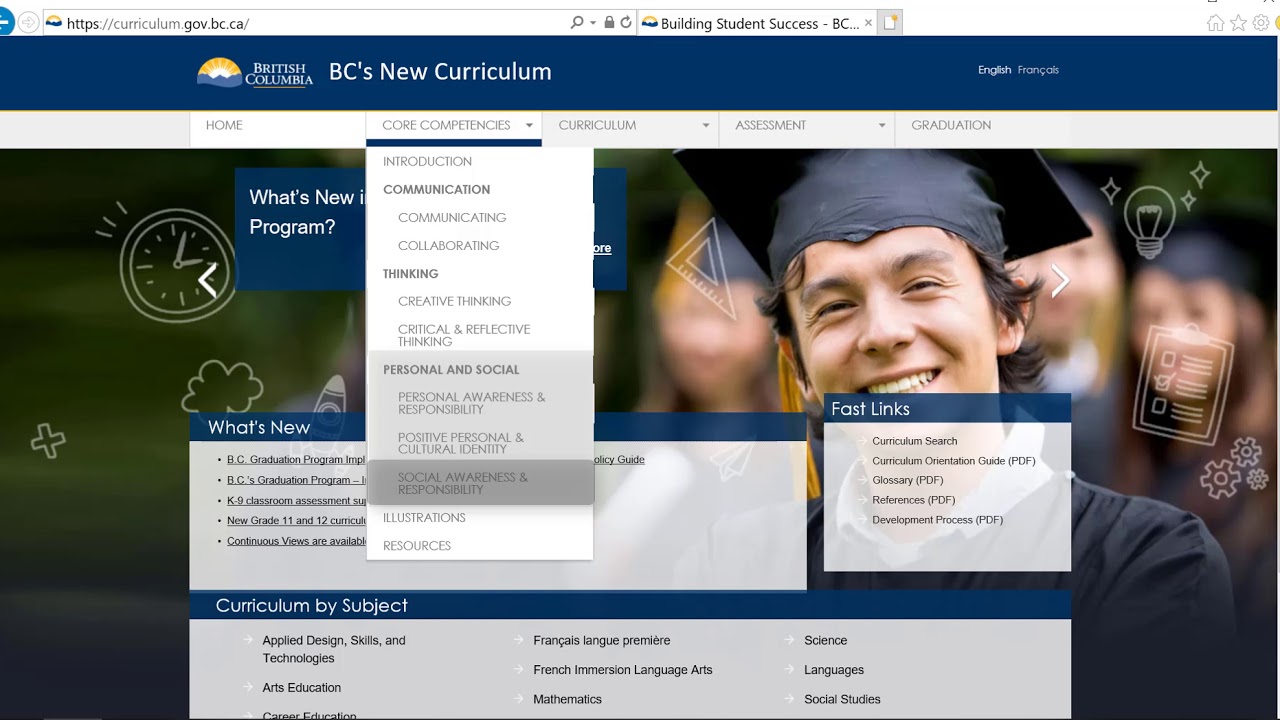Open address bar dropdown arrow
The height and width of the screenshot is (720, 1280).
[x=593, y=23]
